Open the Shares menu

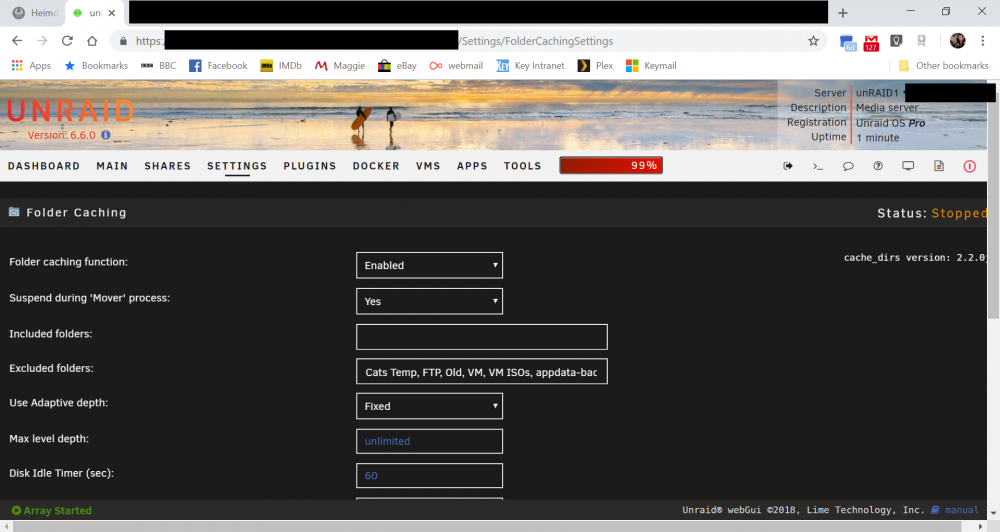pyautogui.click(x=168, y=166)
